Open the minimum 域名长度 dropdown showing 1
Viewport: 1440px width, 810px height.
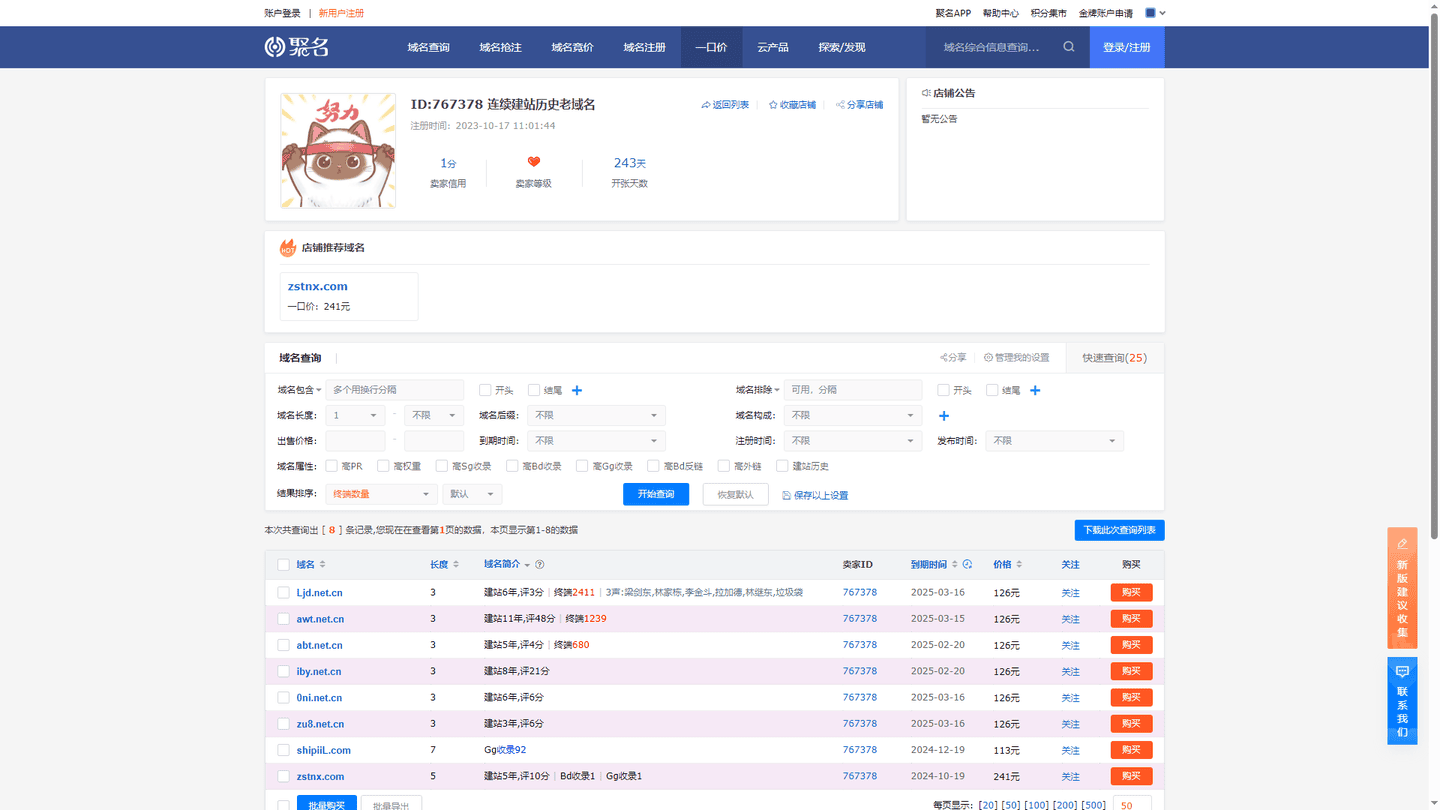(355, 416)
